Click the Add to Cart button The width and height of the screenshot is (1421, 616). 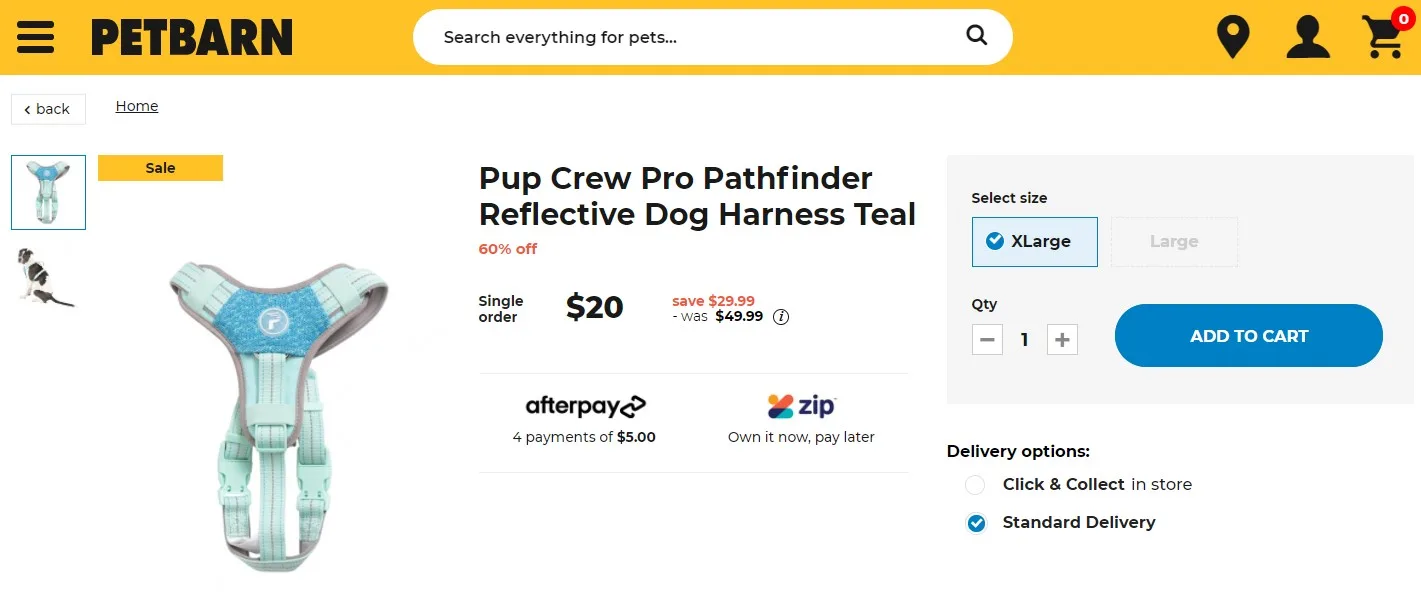1248,336
